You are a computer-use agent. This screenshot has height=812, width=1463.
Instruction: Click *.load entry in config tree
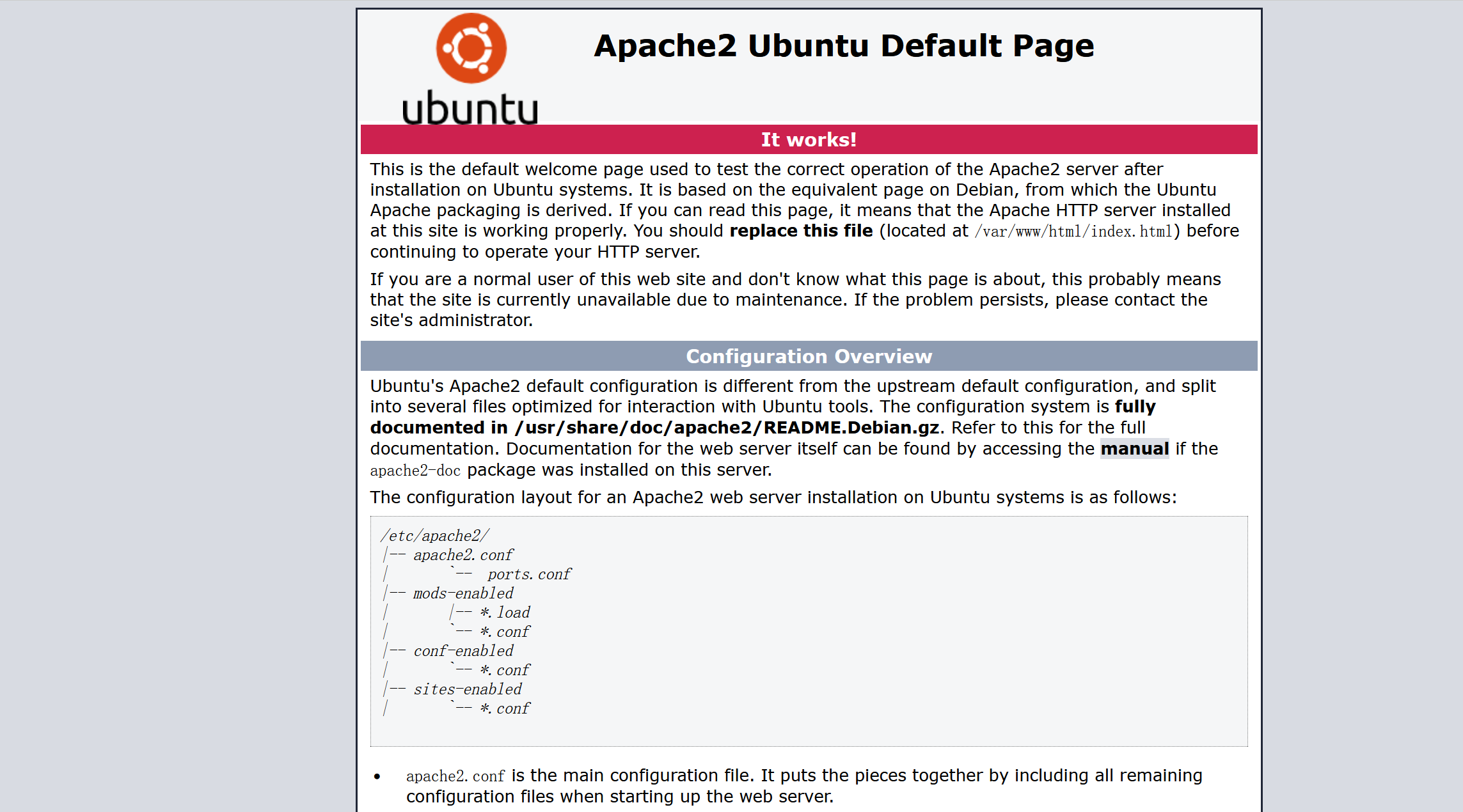[505, 613]
